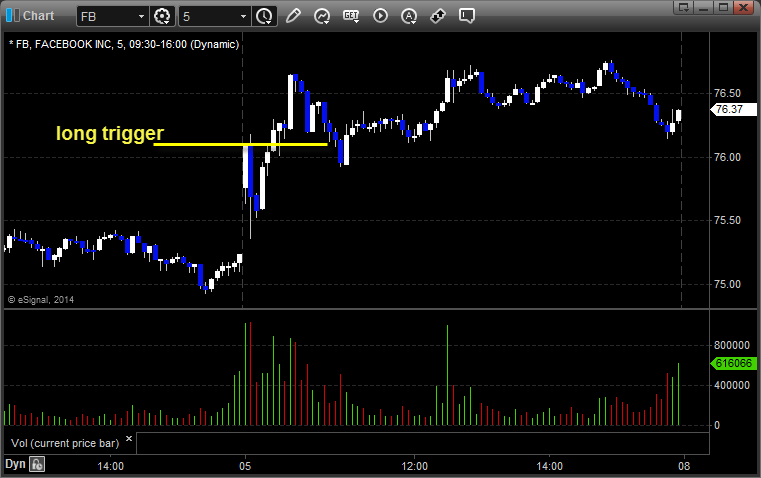Click the Chart window title
Viewport: 761px width, 478px height.
[x=38, y=16]
